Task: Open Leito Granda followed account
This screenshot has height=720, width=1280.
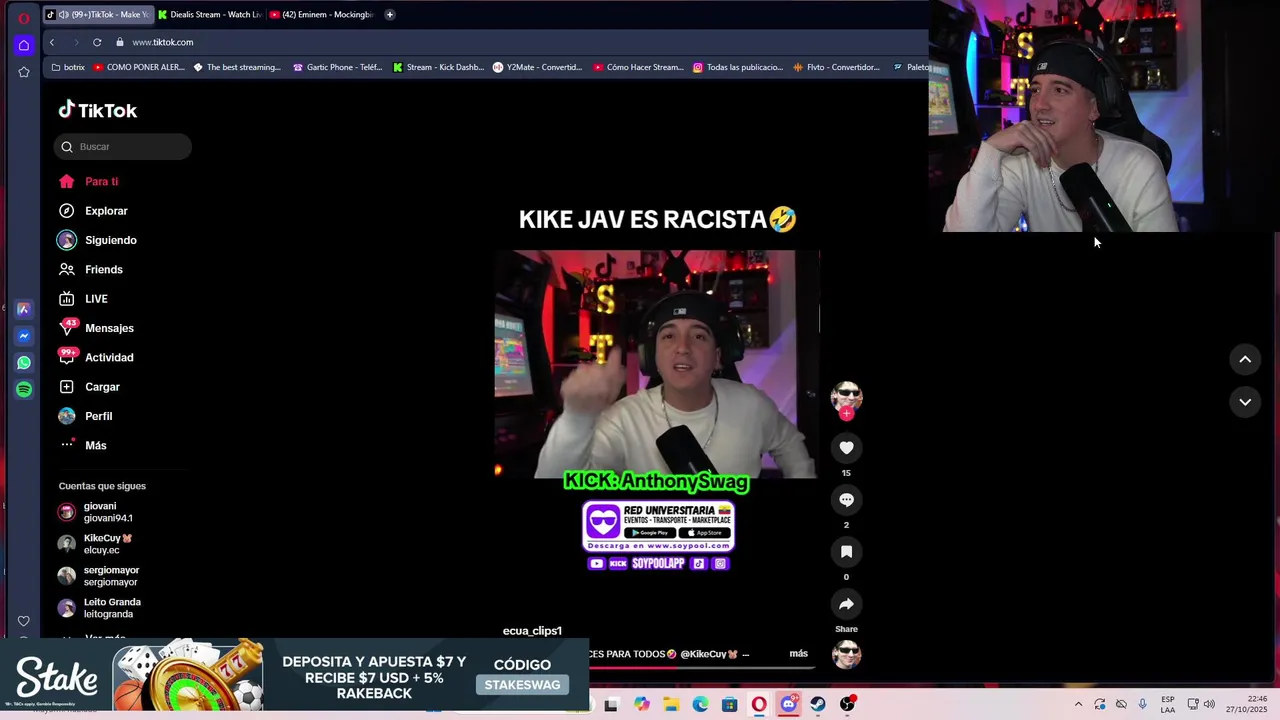Action: click(x=100, y=608)
